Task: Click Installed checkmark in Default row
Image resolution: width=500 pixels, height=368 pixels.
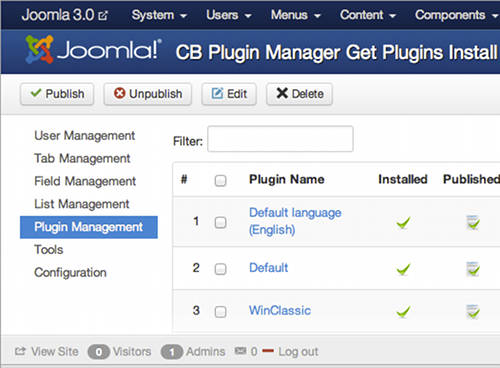Action: [403, 269]
